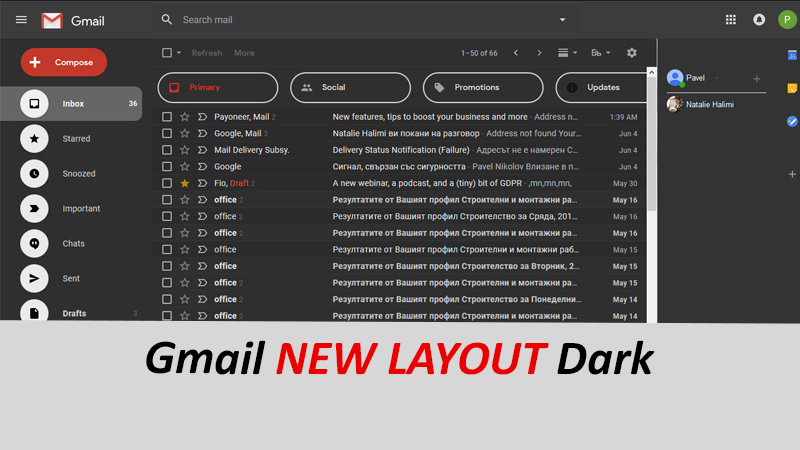Open the display density dropdown
This screenshot has width=800, height=450.
[x=567, y=53]
